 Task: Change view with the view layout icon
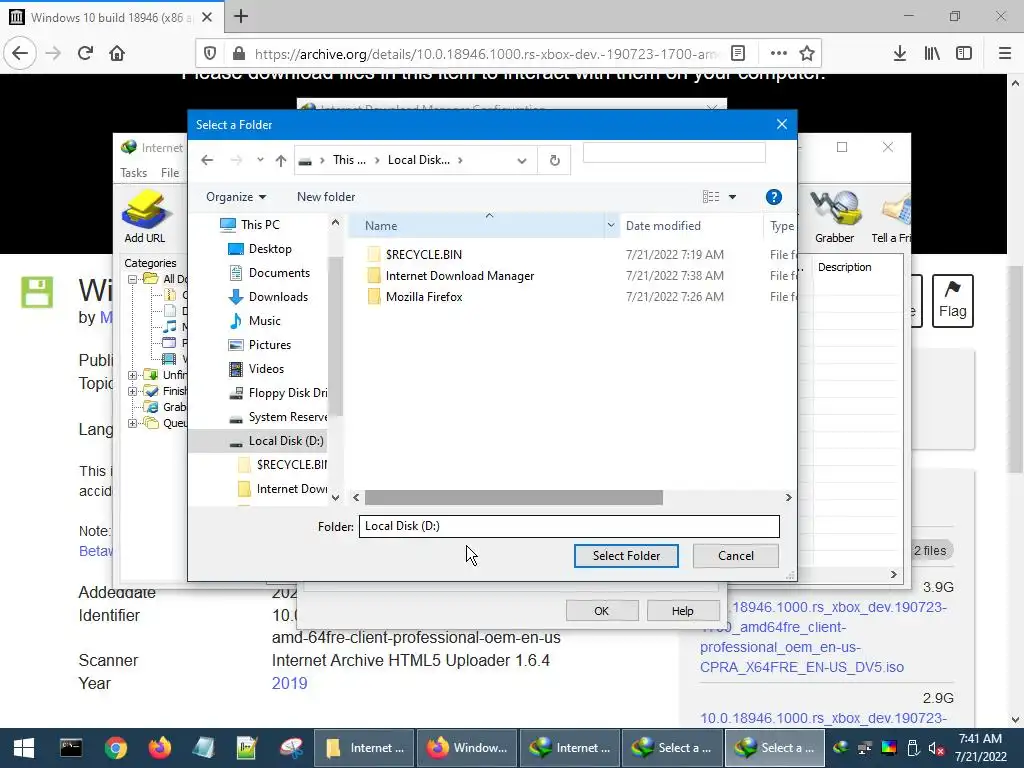coord(711,197)
